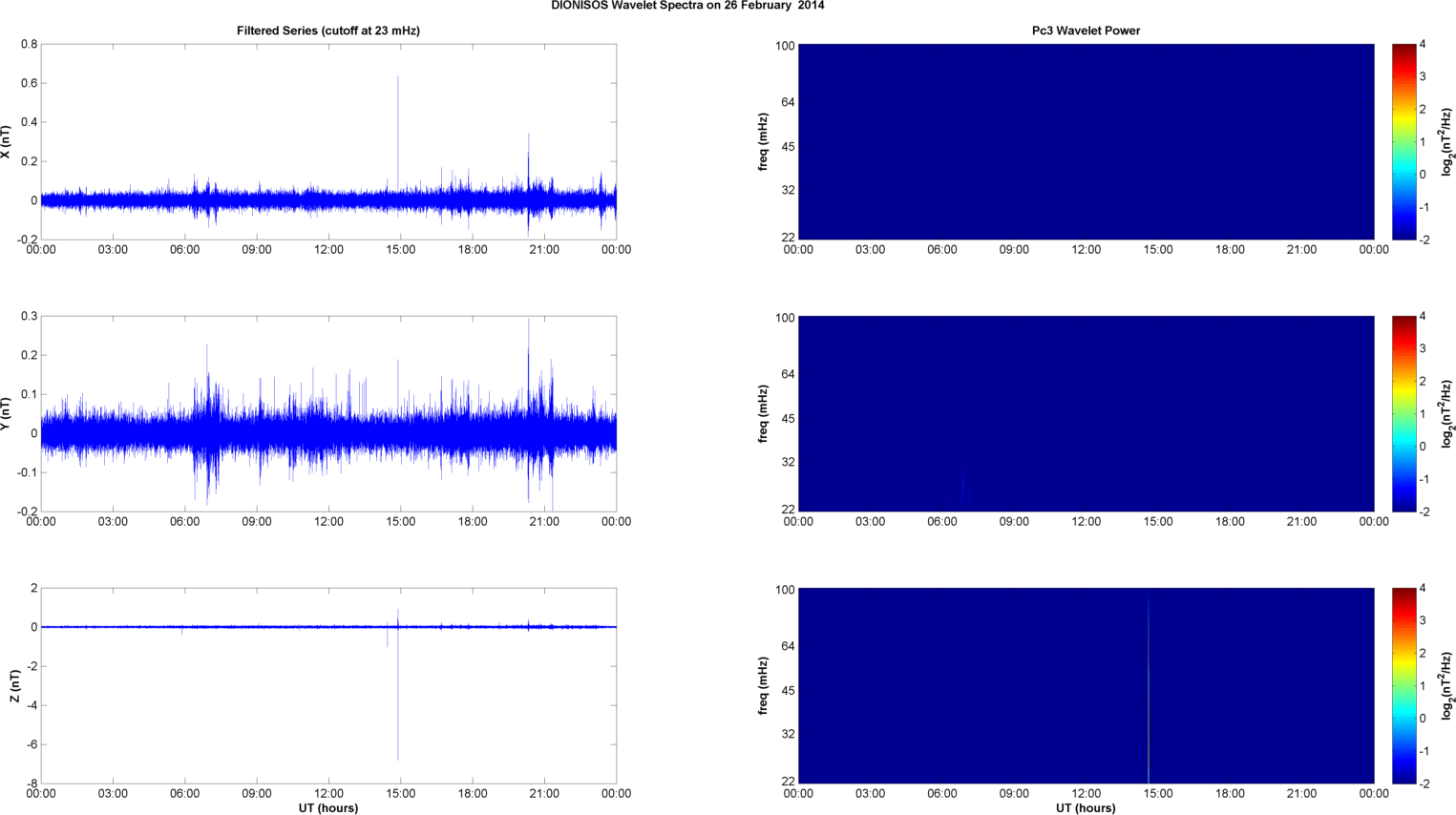The image size is (1456, 815).
Task: Click 'freq (mHz)' label of middle spectrogram
Action: click(x=763, y=414)
